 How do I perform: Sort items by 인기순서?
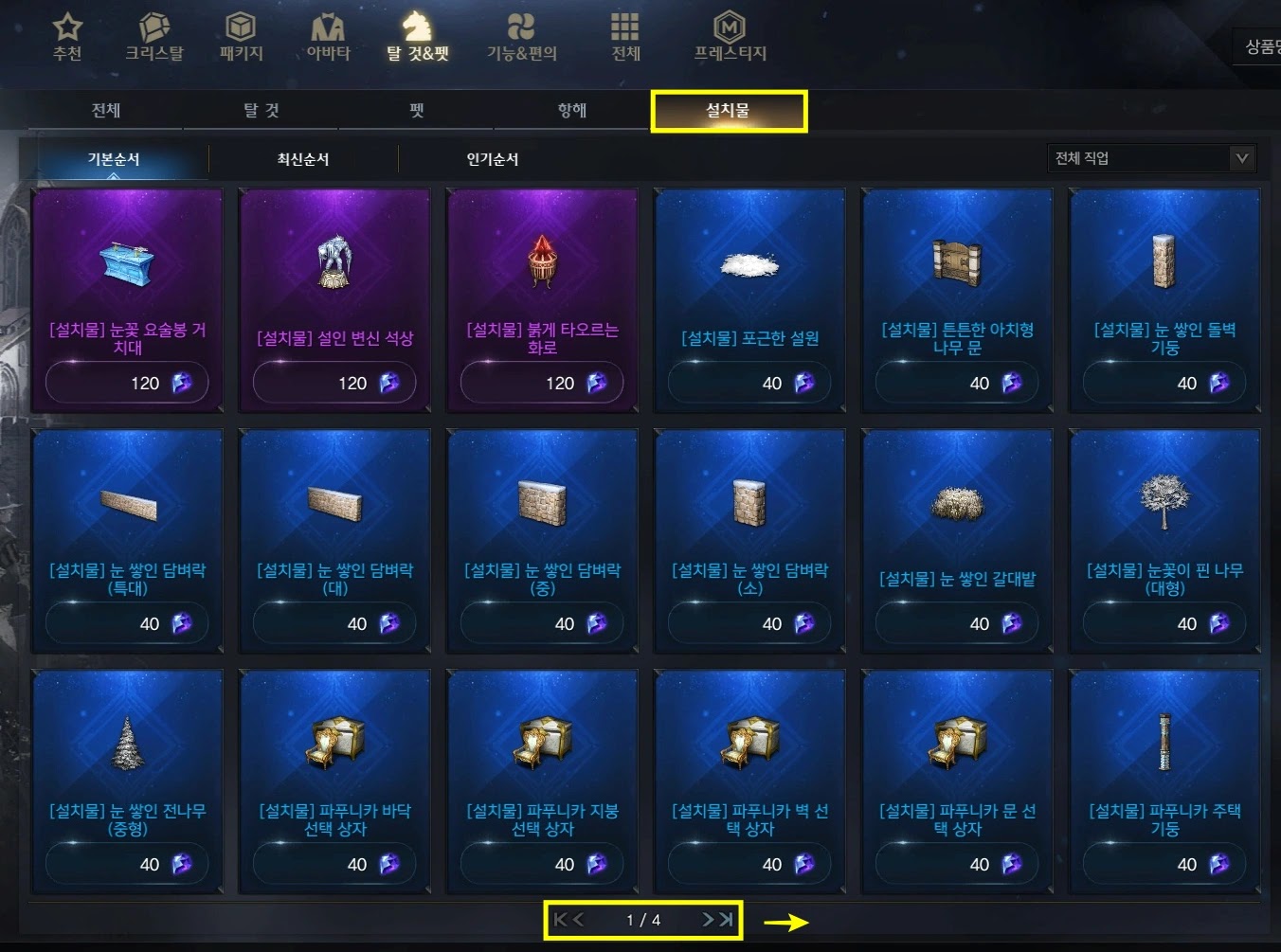(493, 159)
